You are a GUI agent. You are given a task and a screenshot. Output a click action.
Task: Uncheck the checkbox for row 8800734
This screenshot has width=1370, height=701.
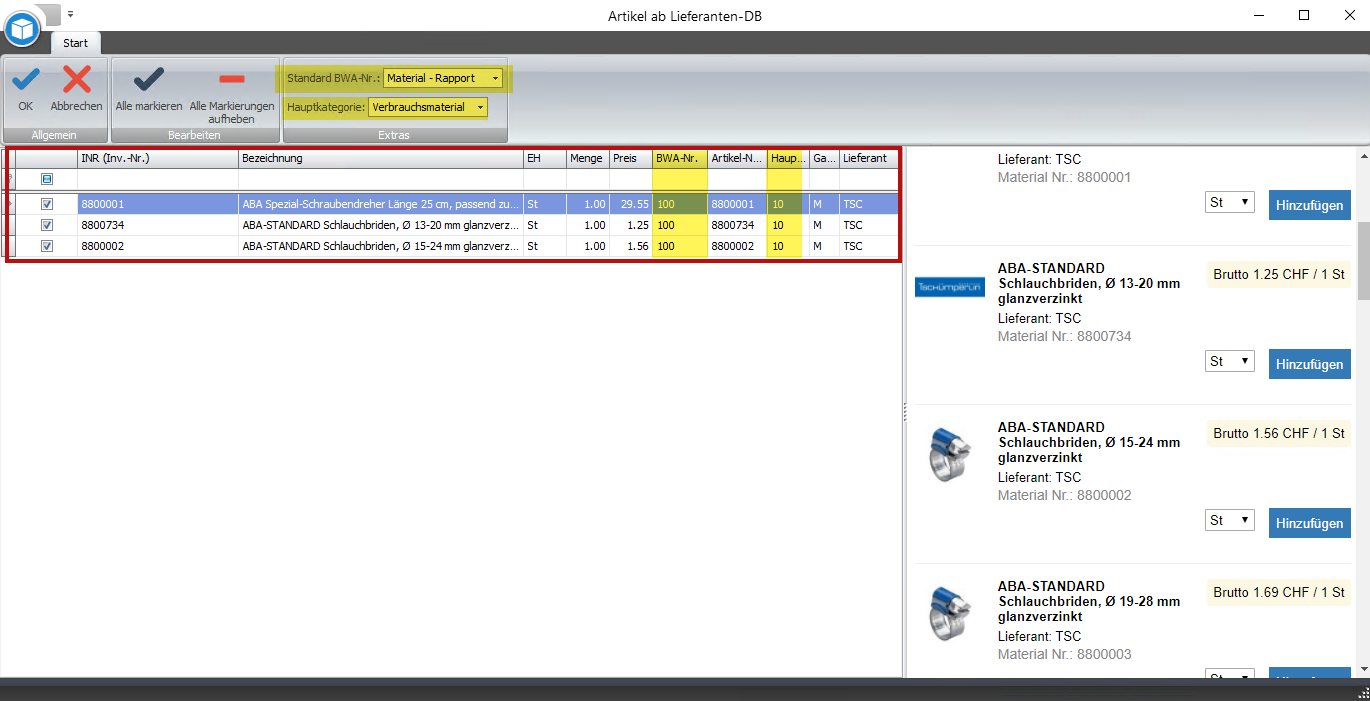point(47,225)
